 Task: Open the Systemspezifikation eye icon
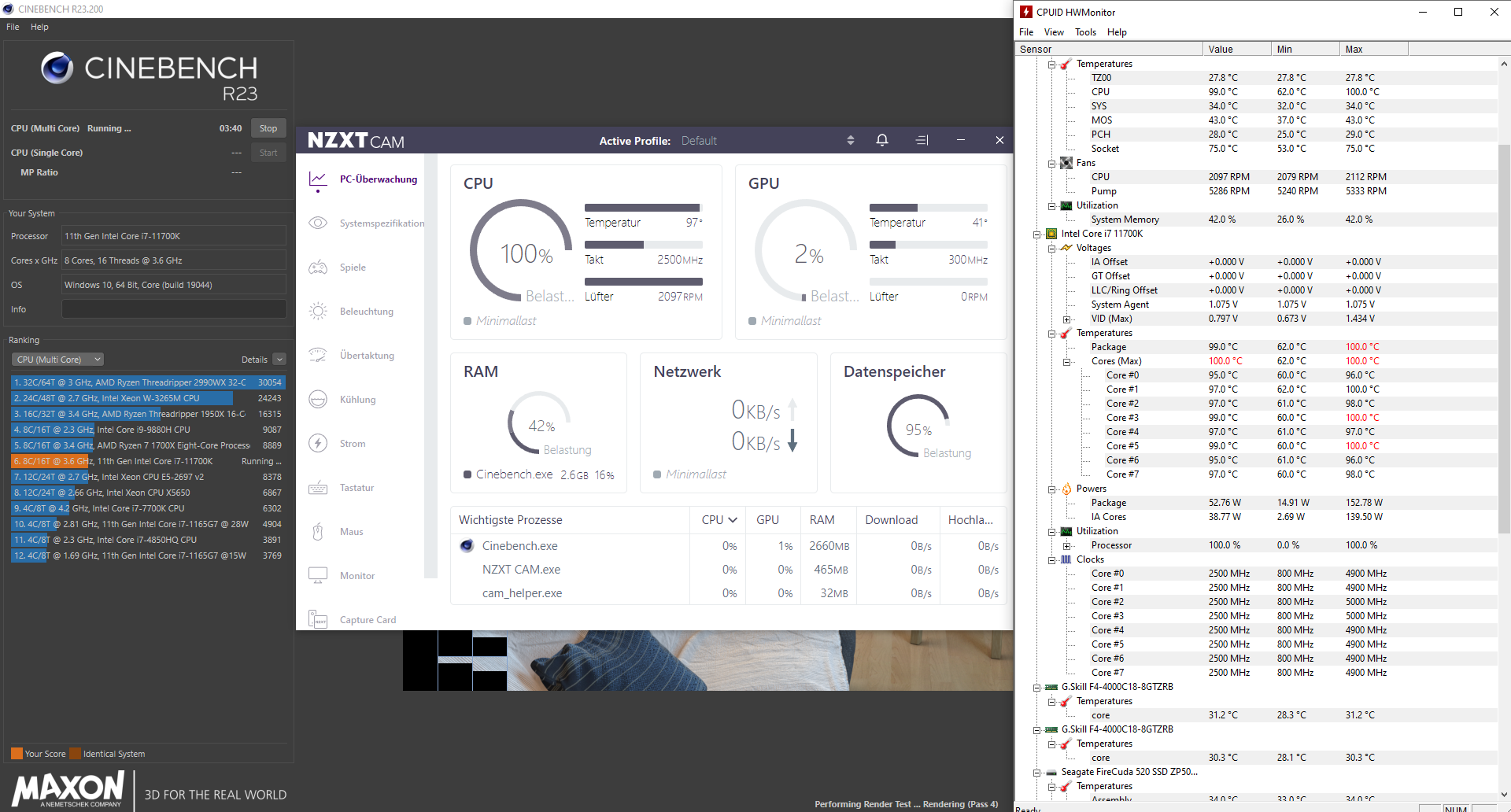[x=318, y=223]
